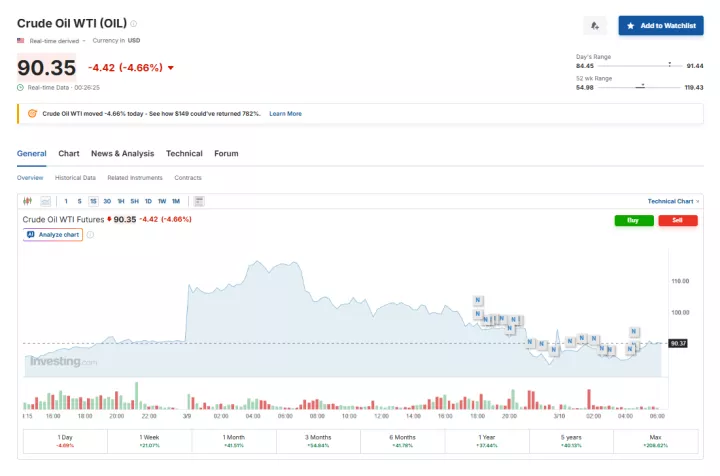Click the create alert bell icon
Screen dimensions: 720x476
coord(595,25)
